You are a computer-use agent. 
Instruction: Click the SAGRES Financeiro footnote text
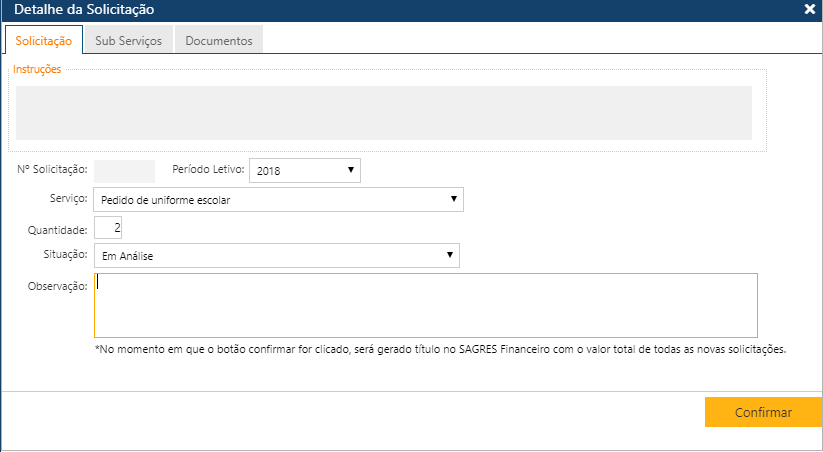[x=440, y=350]
